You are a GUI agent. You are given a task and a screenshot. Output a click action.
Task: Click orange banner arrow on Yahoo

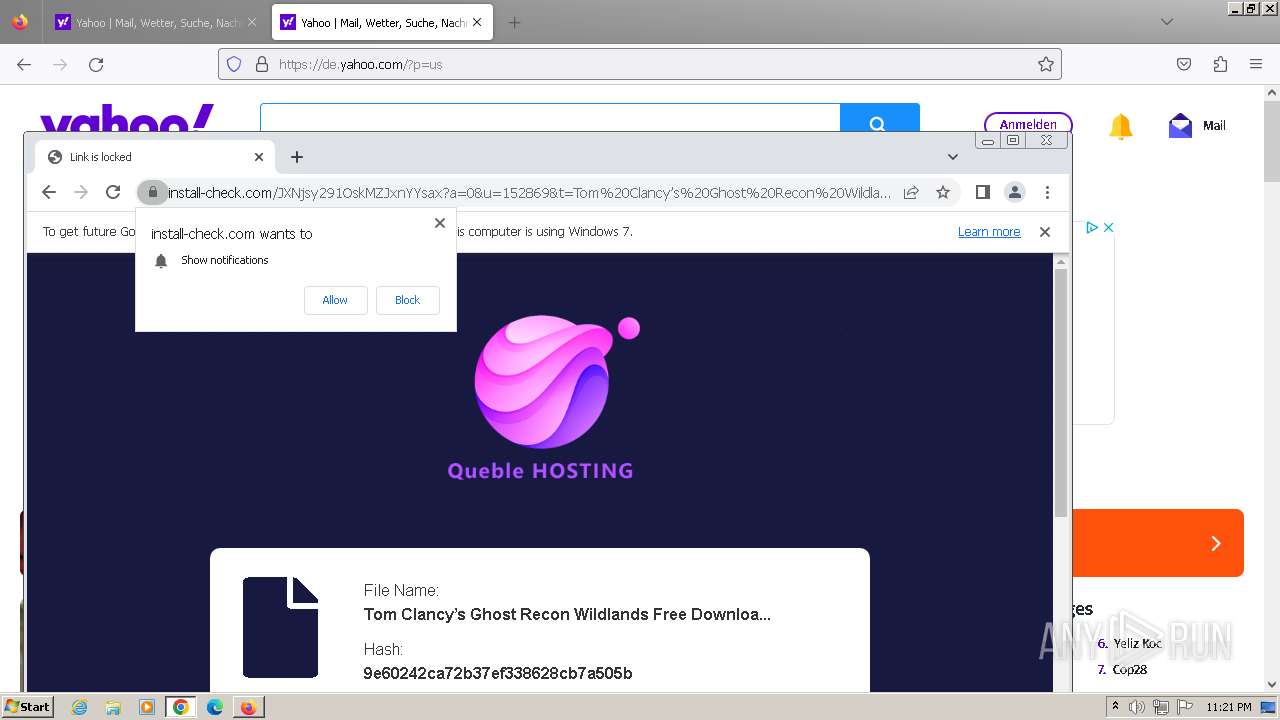1216,543
